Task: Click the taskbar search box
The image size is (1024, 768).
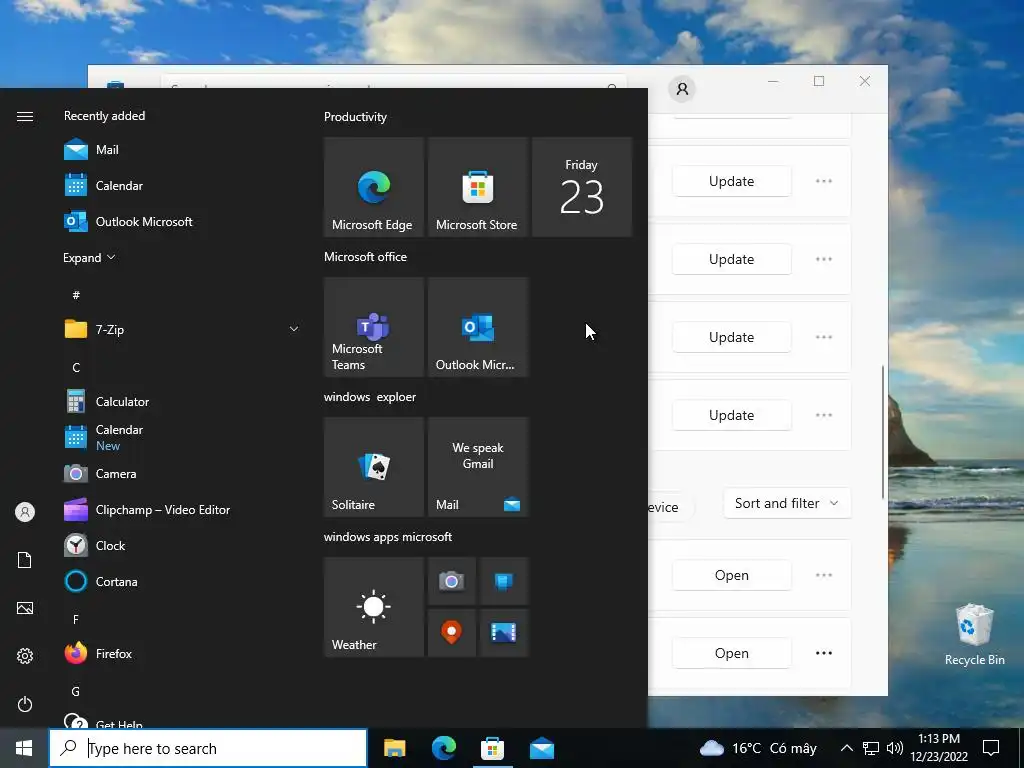Action: (208, 748)
